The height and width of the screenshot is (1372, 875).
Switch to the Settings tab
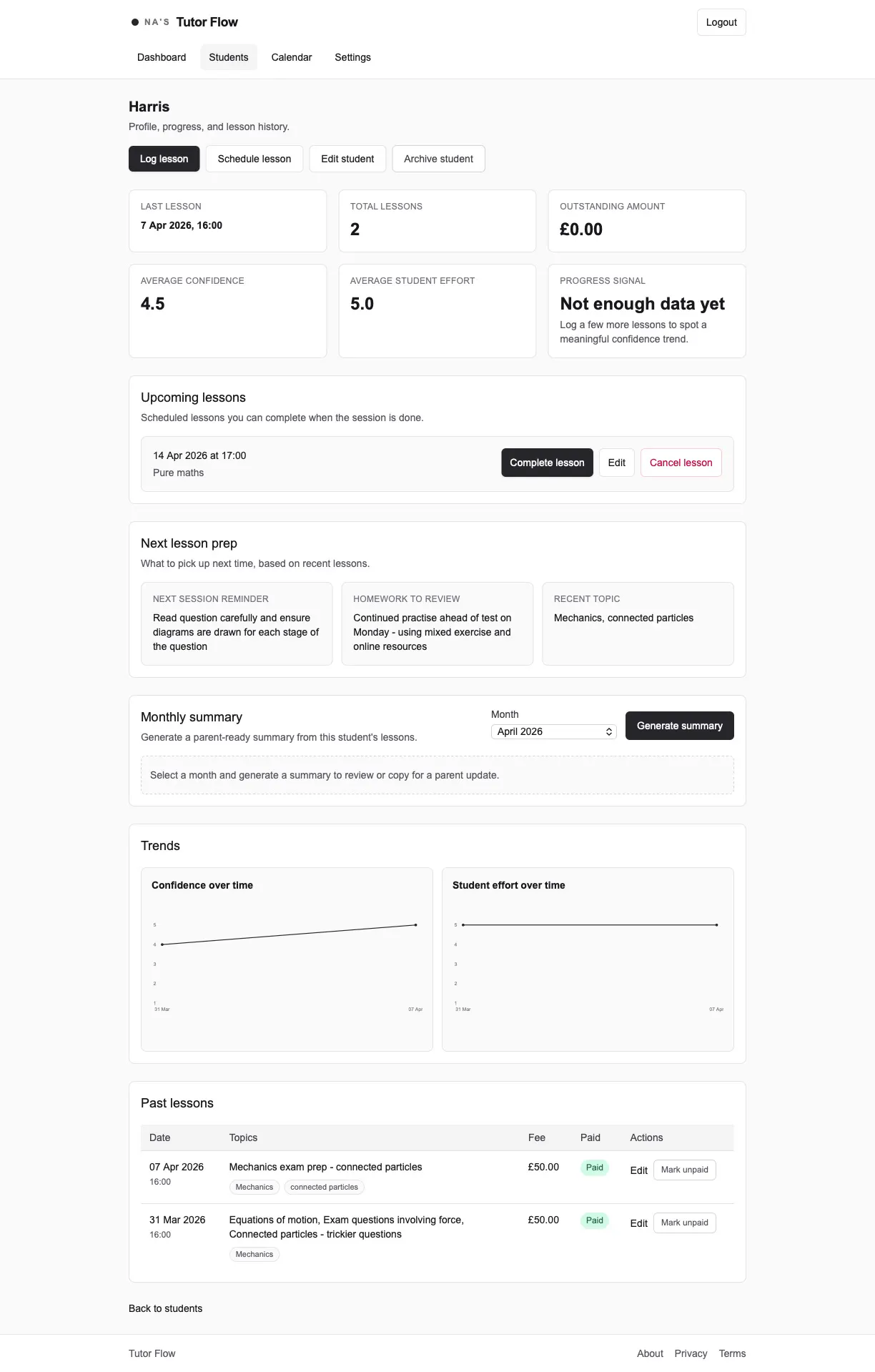(352, 57)
